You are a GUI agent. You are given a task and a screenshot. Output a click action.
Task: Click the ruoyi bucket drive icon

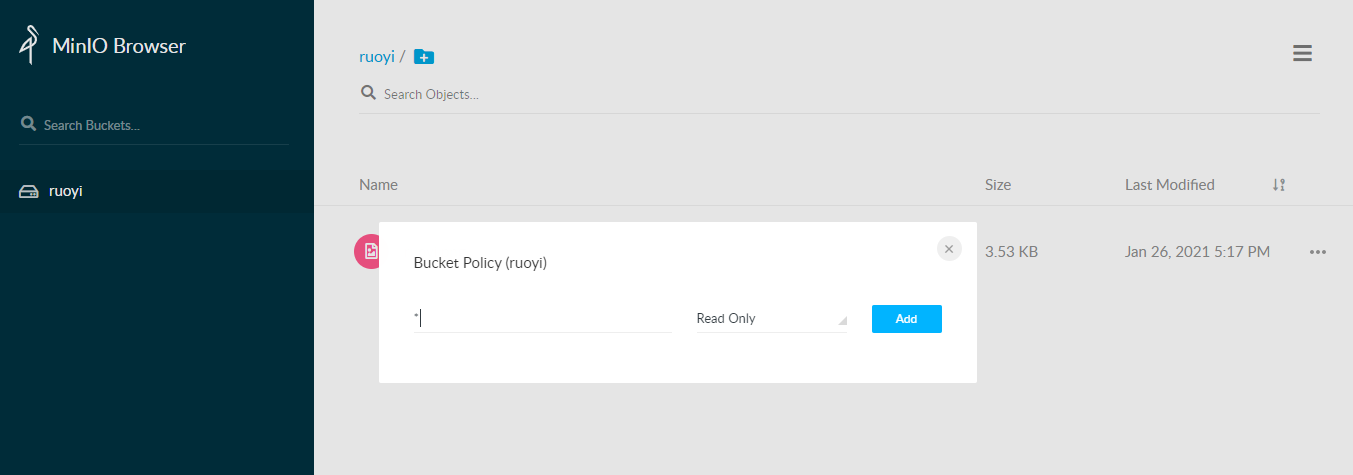point(29,191)
